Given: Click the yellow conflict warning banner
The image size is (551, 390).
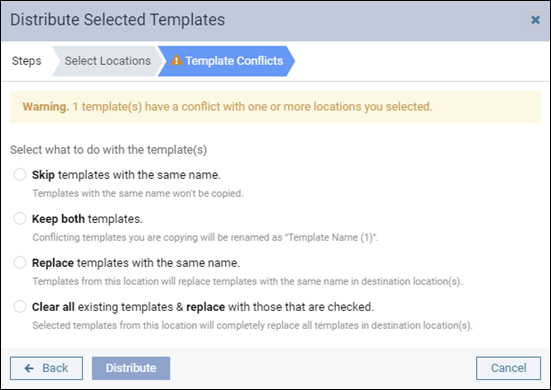Looking at the screenshot, I should (x=276, y=107).
